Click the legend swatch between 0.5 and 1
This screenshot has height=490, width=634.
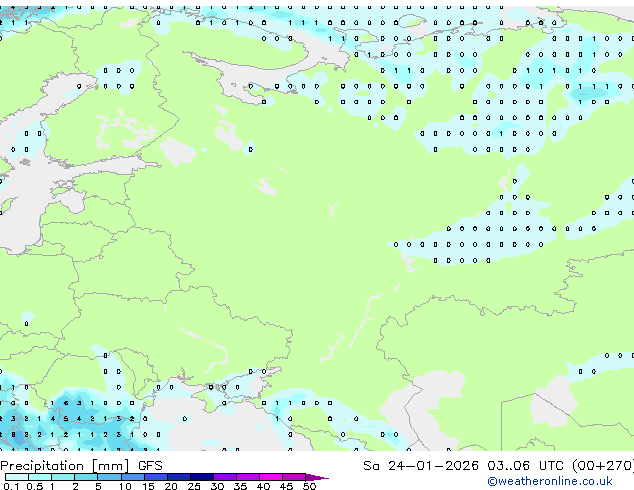40,477
